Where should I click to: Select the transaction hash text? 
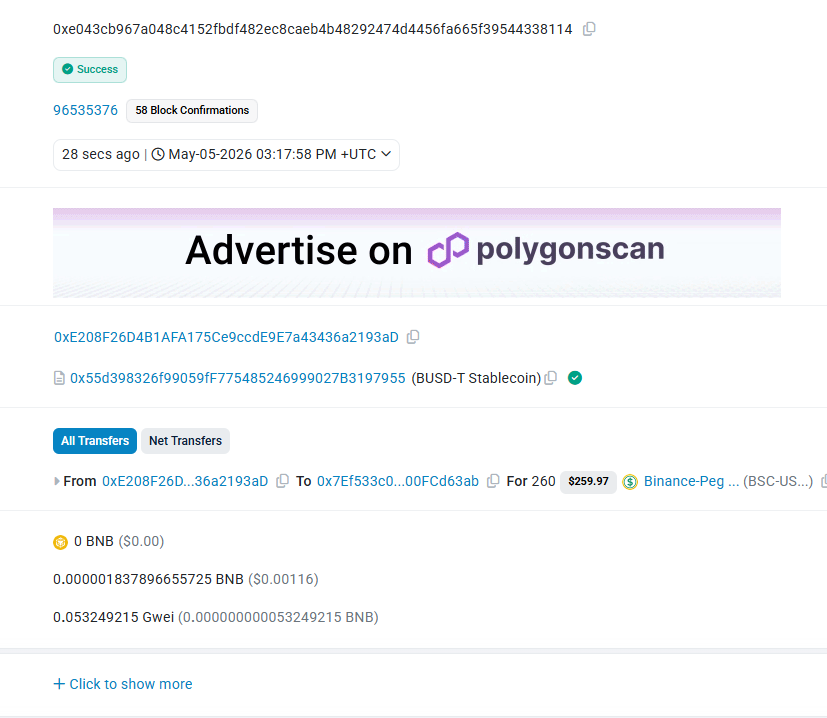313,29
